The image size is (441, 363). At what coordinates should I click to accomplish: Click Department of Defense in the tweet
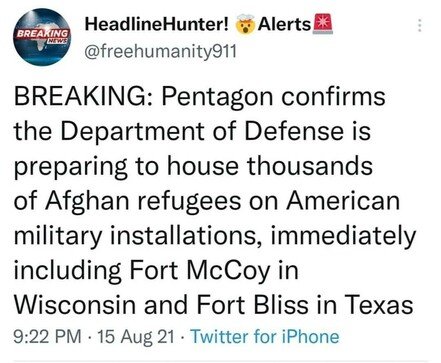(201, 133)
